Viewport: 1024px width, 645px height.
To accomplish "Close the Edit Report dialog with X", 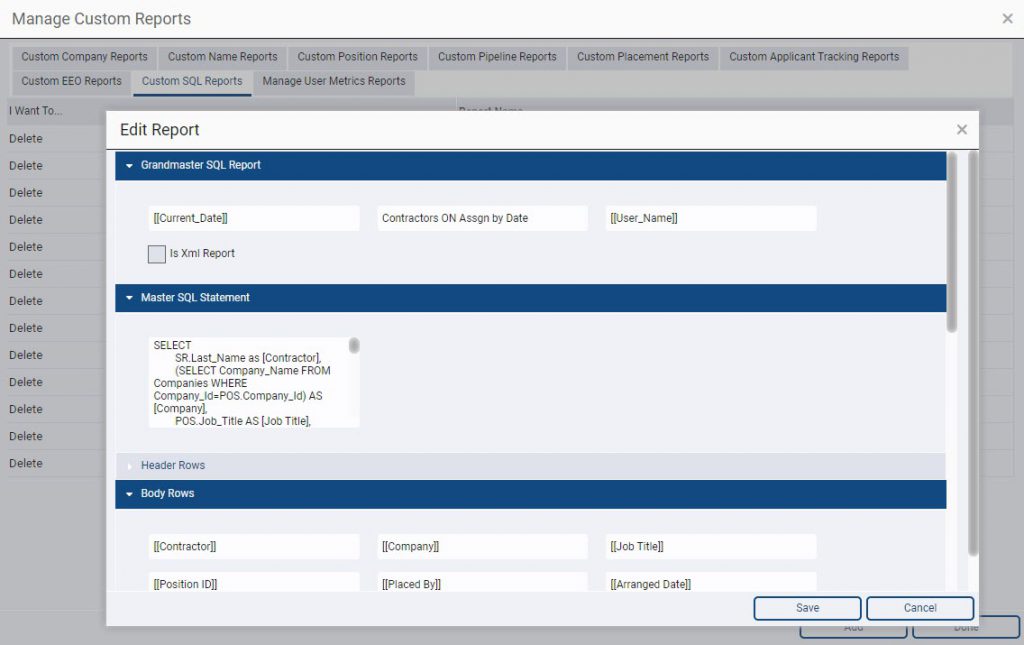I will (x=961, y=129).
